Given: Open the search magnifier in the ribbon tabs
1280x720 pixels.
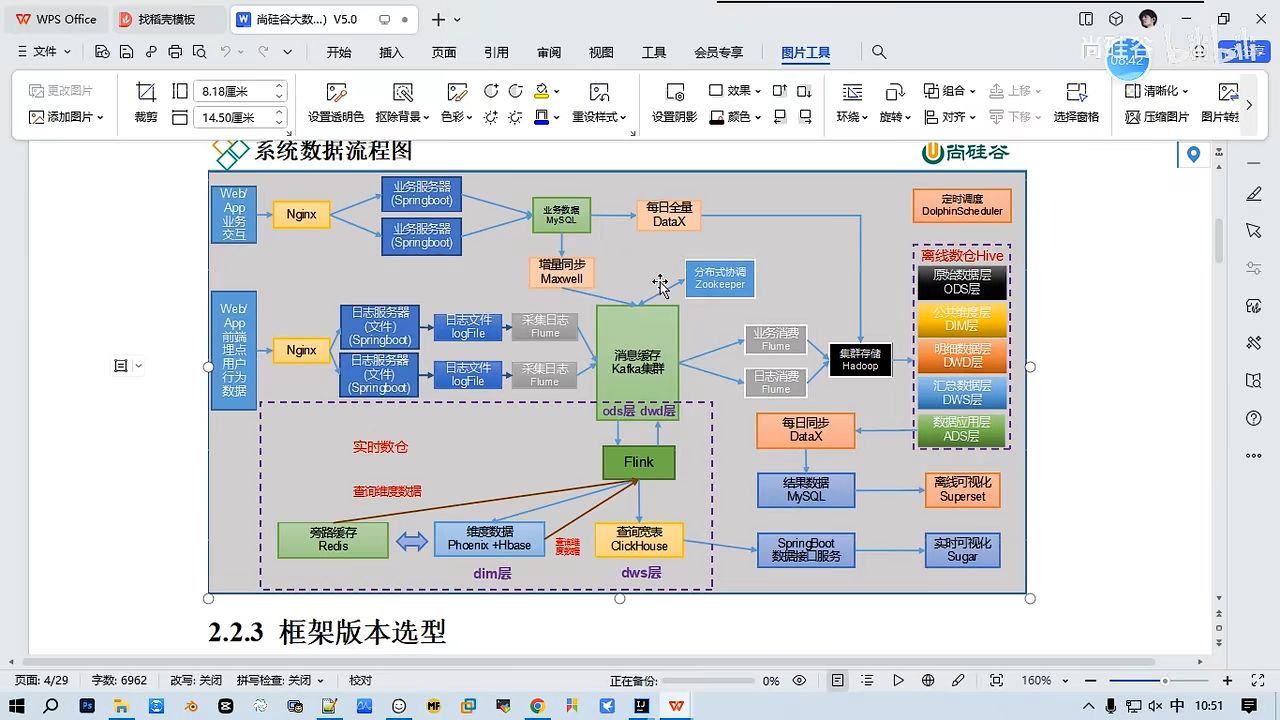Looking at the screenshot, I should tap(879, 52).
